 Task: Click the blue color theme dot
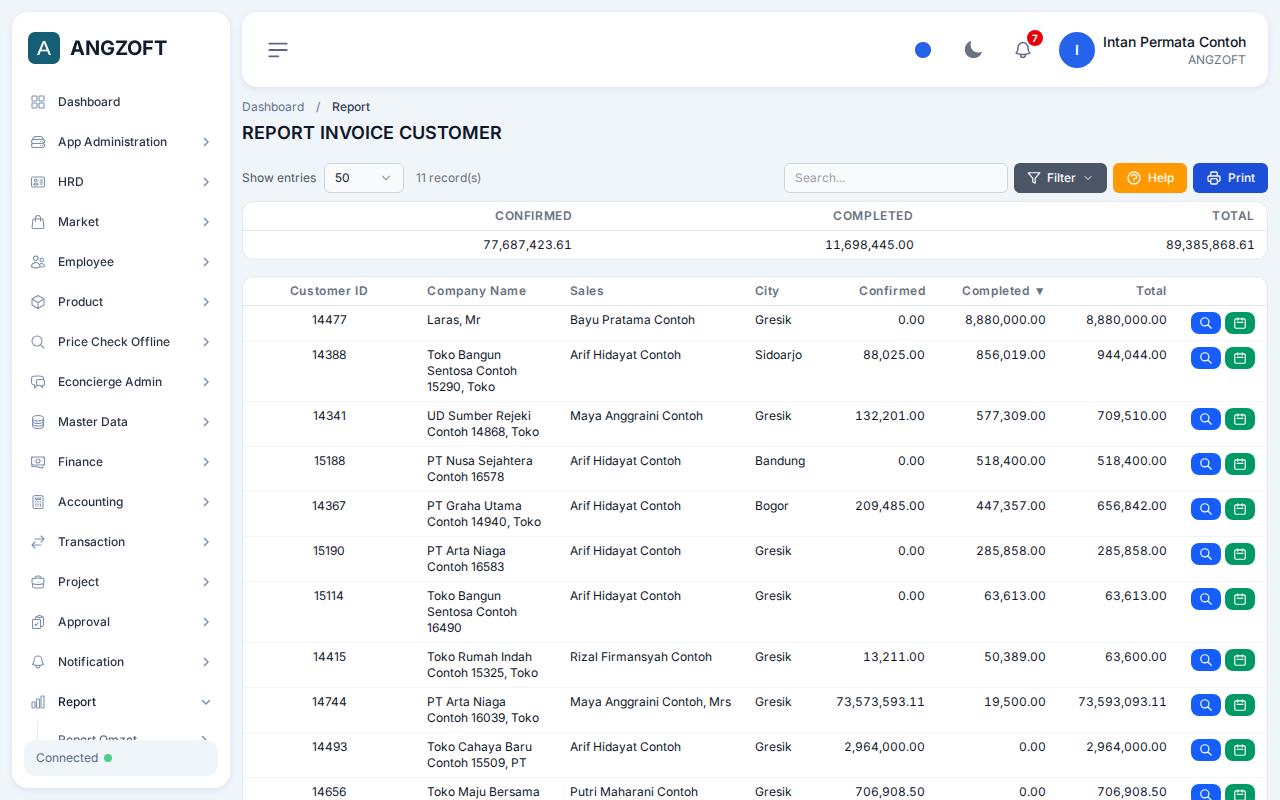coord(923,50)
